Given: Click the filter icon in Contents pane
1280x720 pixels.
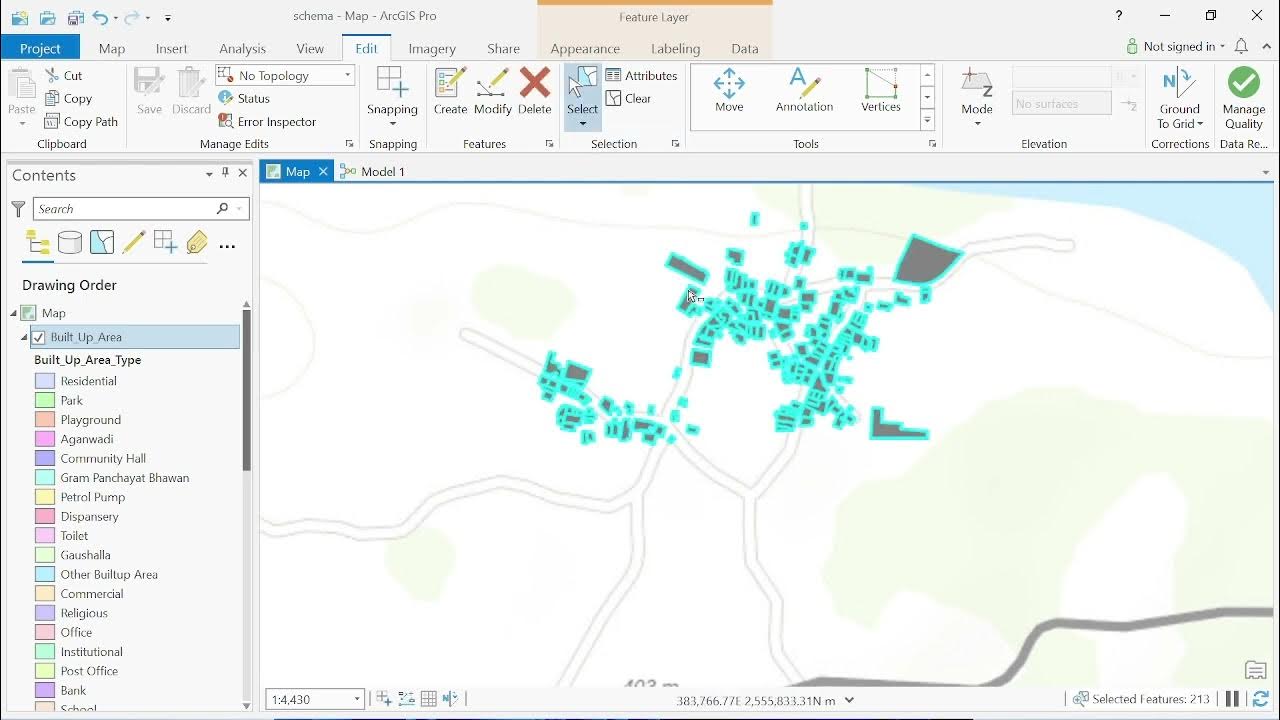Looking at the screenshot, I should [x=18, y=209].
